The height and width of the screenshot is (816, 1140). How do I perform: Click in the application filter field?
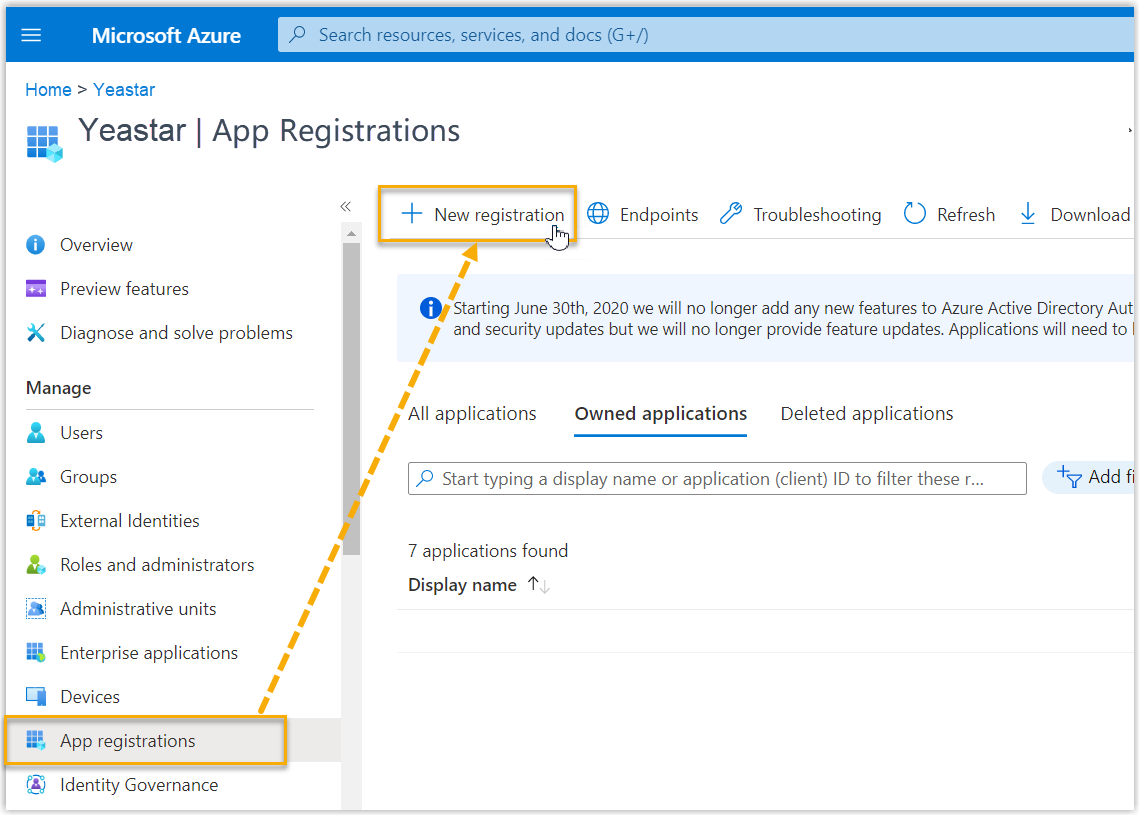pyautogui.click(x=716, y=479)
